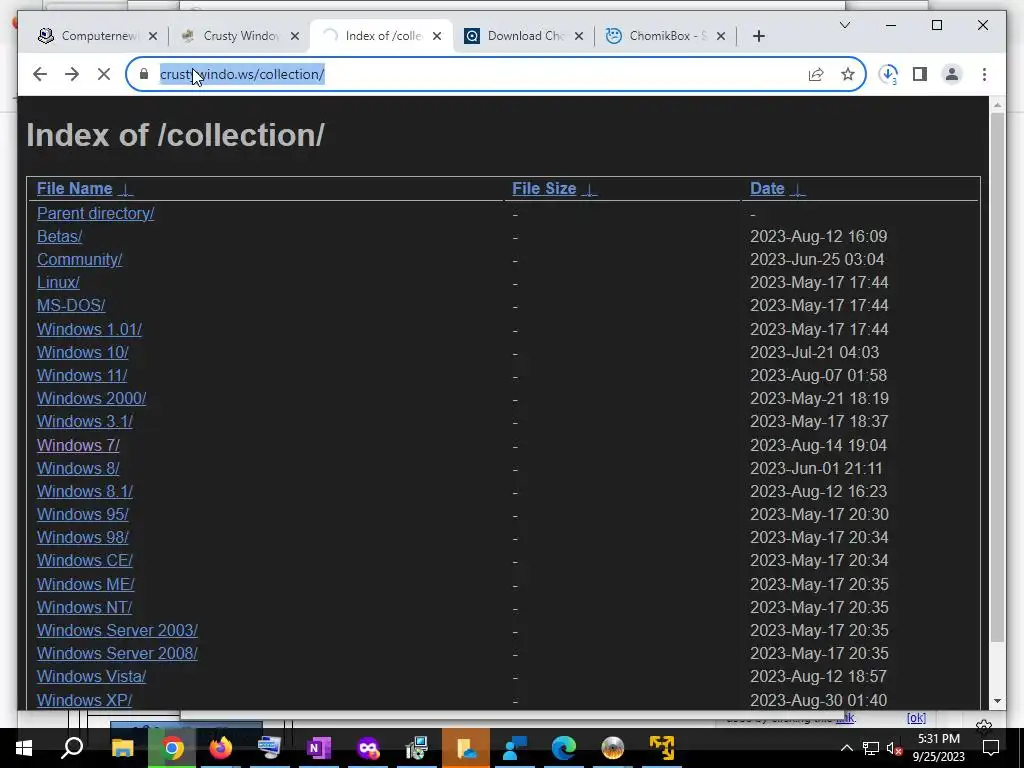Bookmark this page with the star

pos(848,74)
